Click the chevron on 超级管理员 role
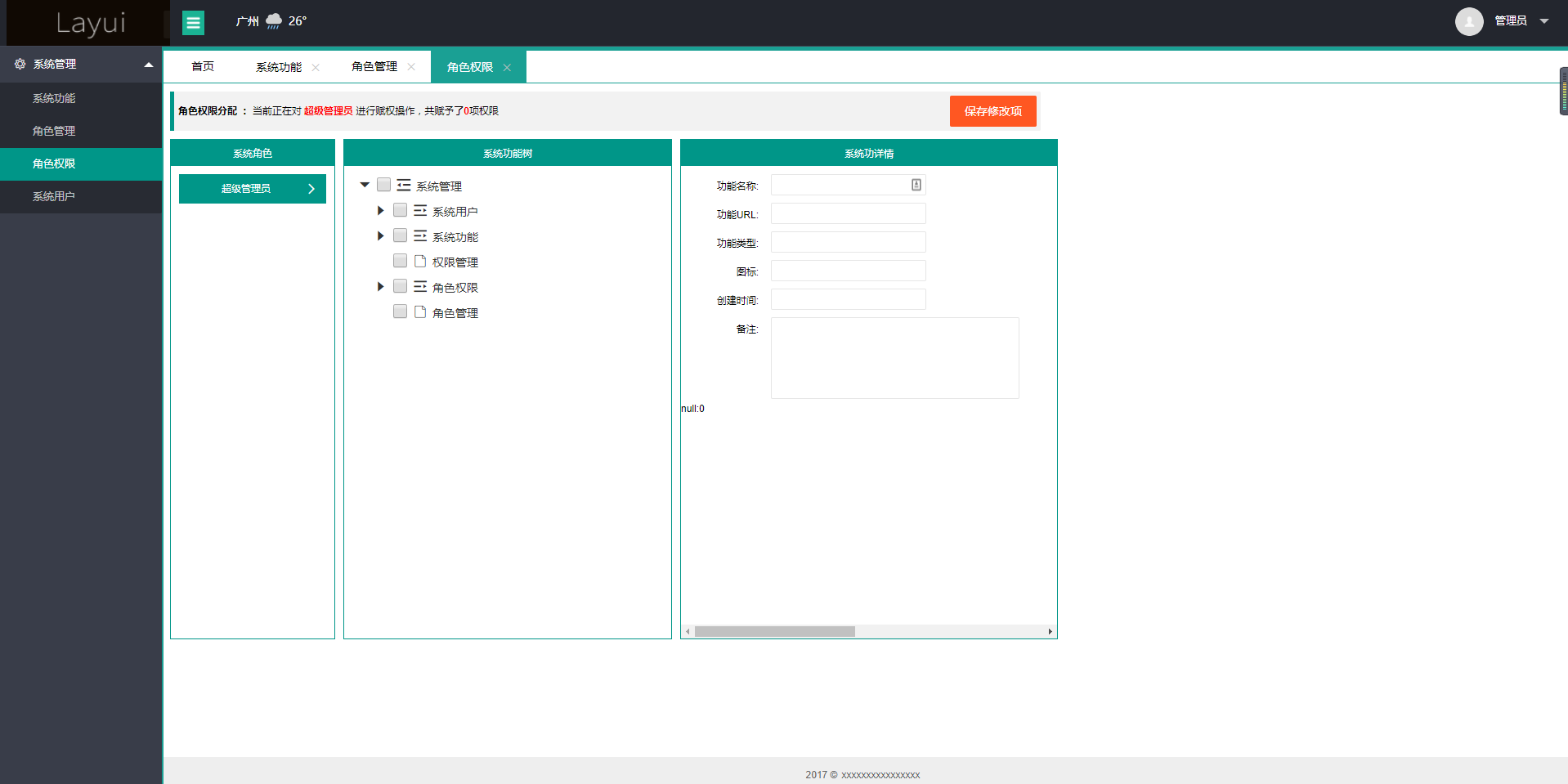1568x784 pixels. (311, 189)
